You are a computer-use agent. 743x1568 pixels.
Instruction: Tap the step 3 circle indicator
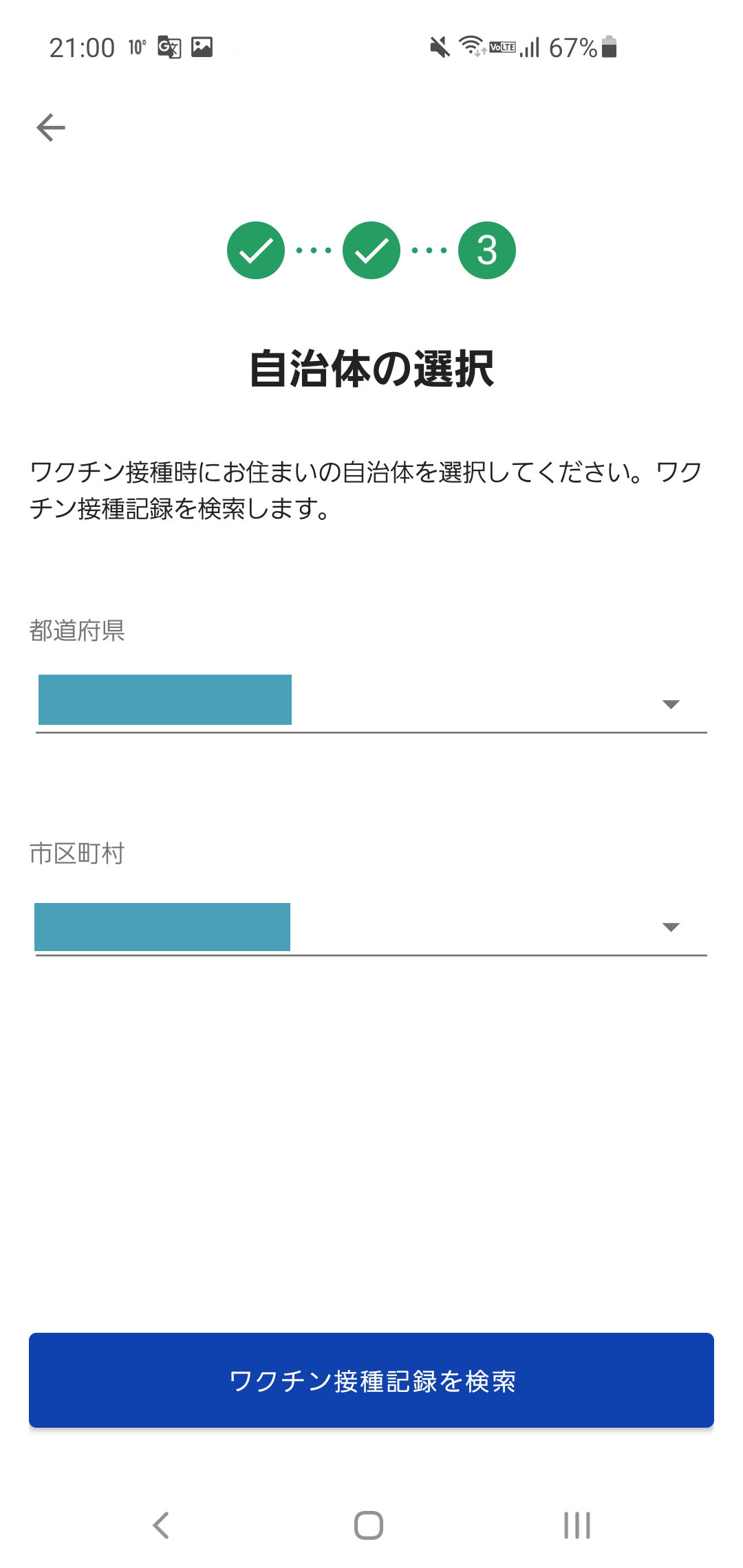487,250
